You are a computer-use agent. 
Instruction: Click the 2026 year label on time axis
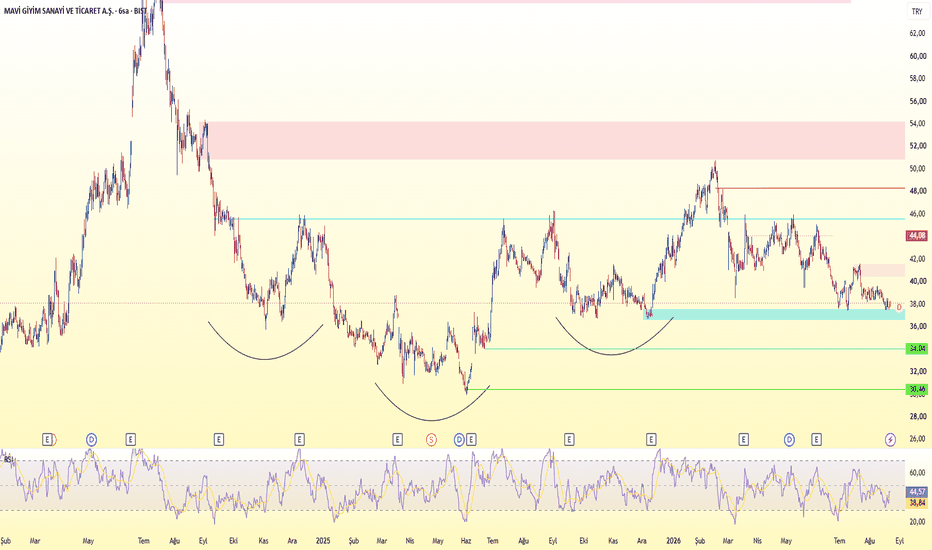click(x=673, y=541)
